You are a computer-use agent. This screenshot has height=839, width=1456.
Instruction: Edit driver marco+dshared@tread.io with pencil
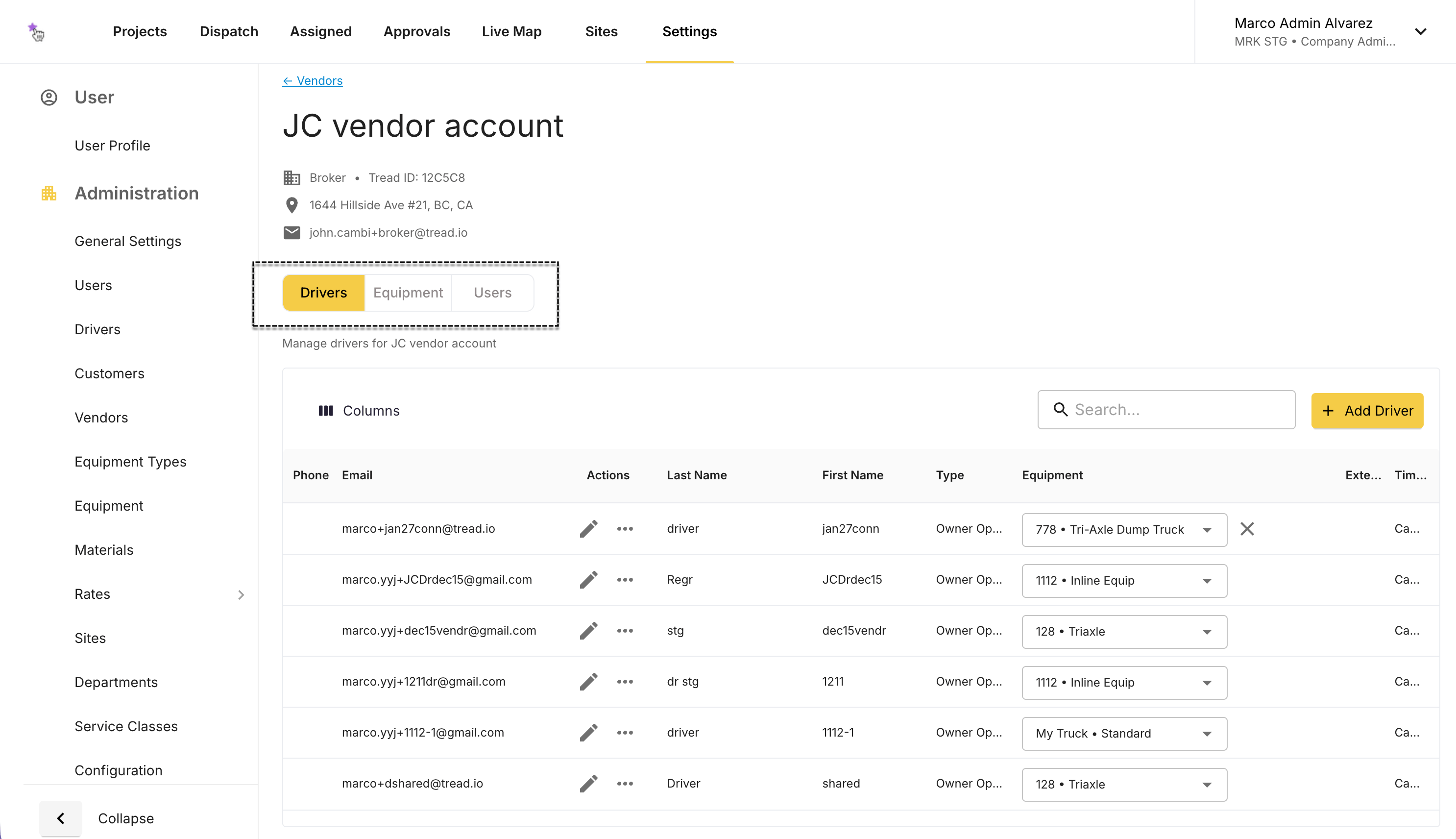588,784
